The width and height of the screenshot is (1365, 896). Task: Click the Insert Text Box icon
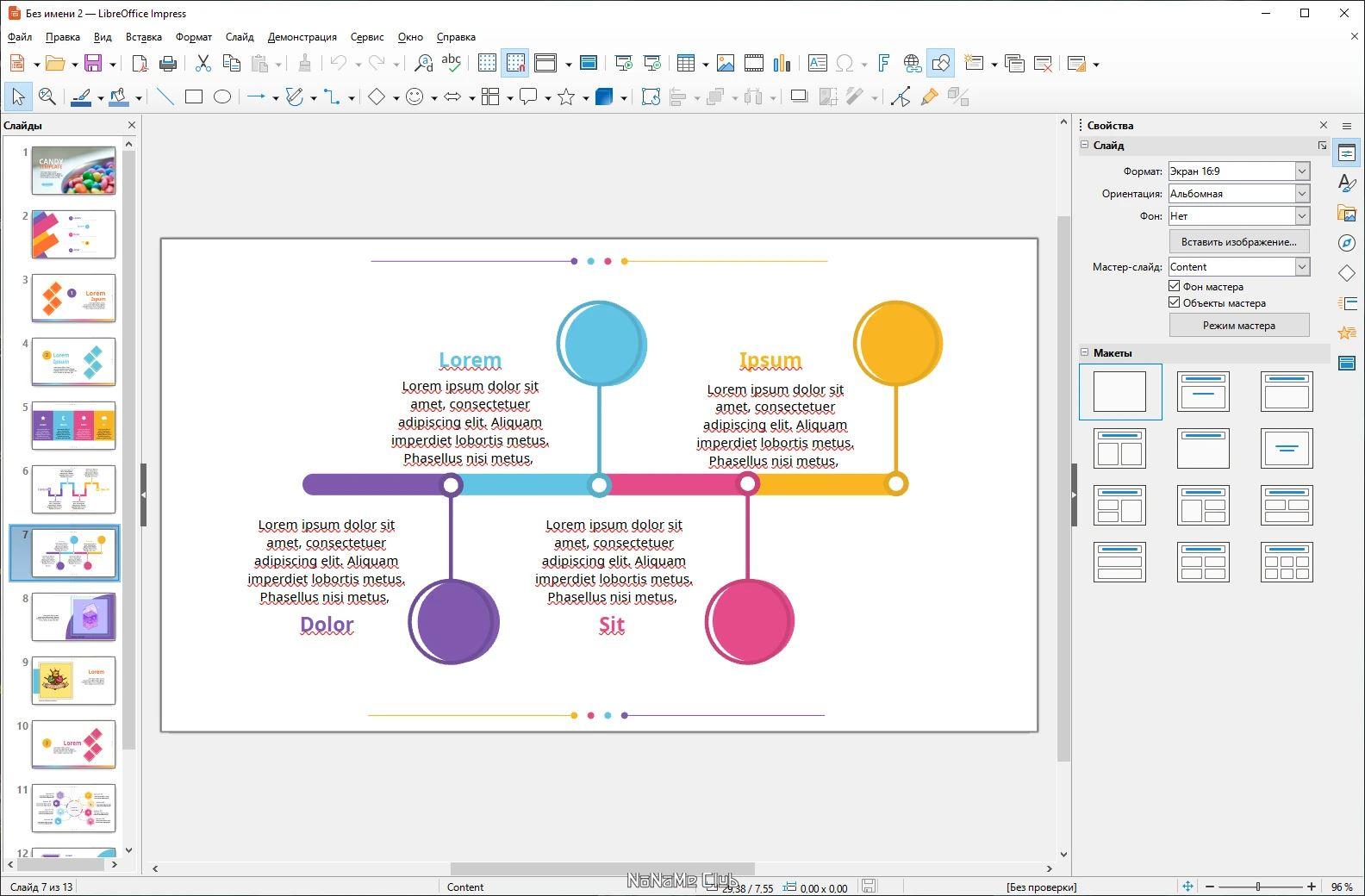[x=817, y=63]
